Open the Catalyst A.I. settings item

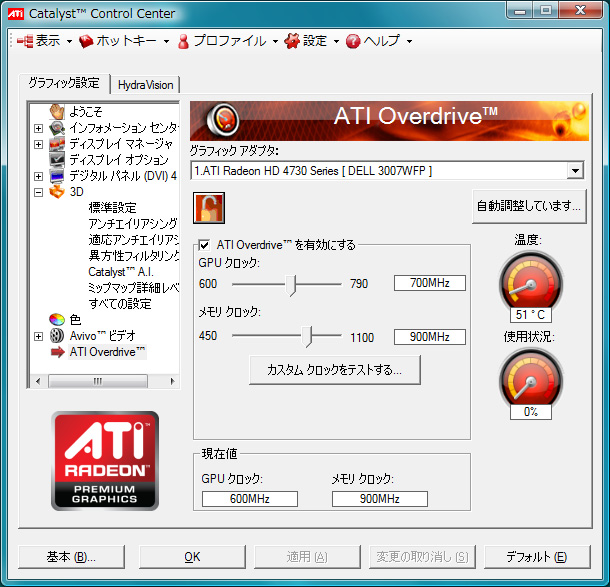click(121, 272)
